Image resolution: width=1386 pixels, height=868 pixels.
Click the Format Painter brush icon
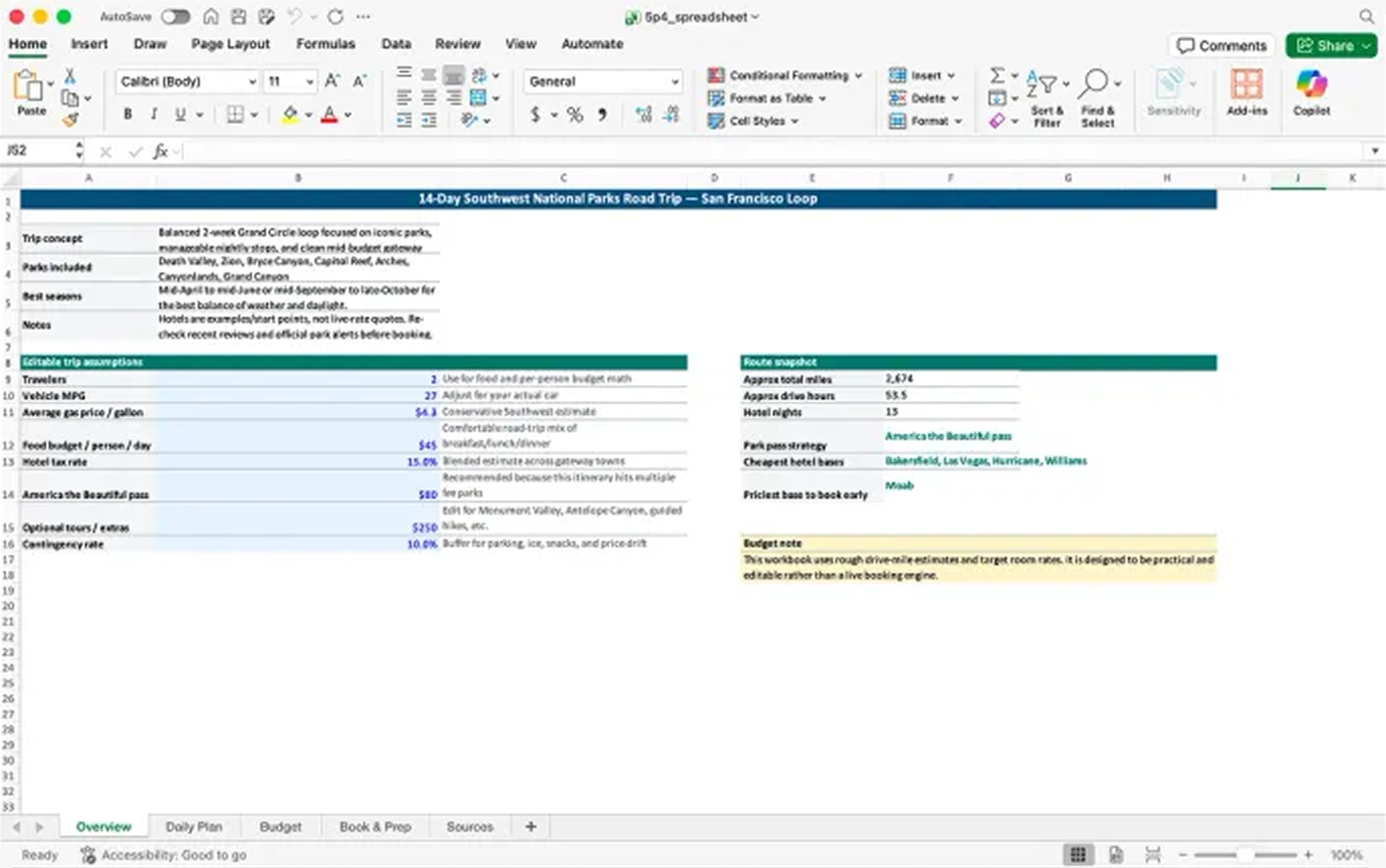[70, 119]
